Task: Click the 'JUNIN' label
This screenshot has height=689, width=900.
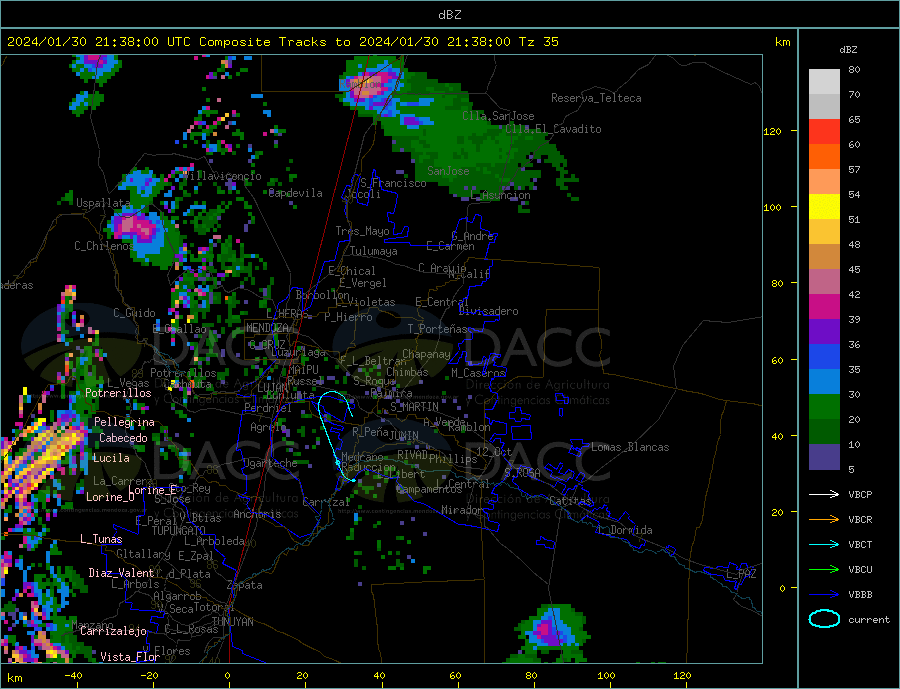Action: [x=404, y=436]
